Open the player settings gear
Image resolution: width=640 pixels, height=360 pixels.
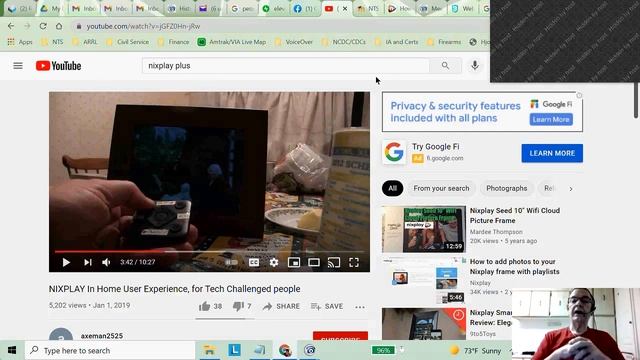pyautogui.click(x=274, y=262)
